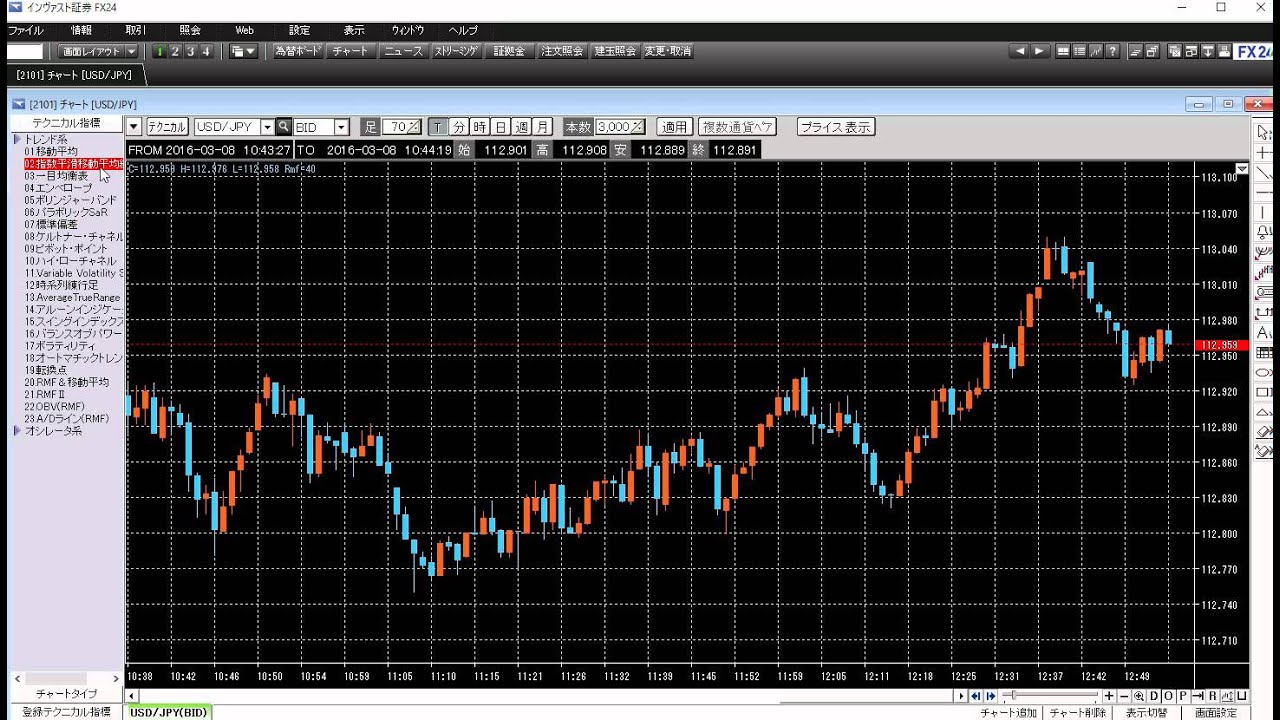Image resolution: width=1280 pixels, height=720 pixels.
Task: Click the magnifier search icon next to USD/JPY
Action: tap(283, 127)
